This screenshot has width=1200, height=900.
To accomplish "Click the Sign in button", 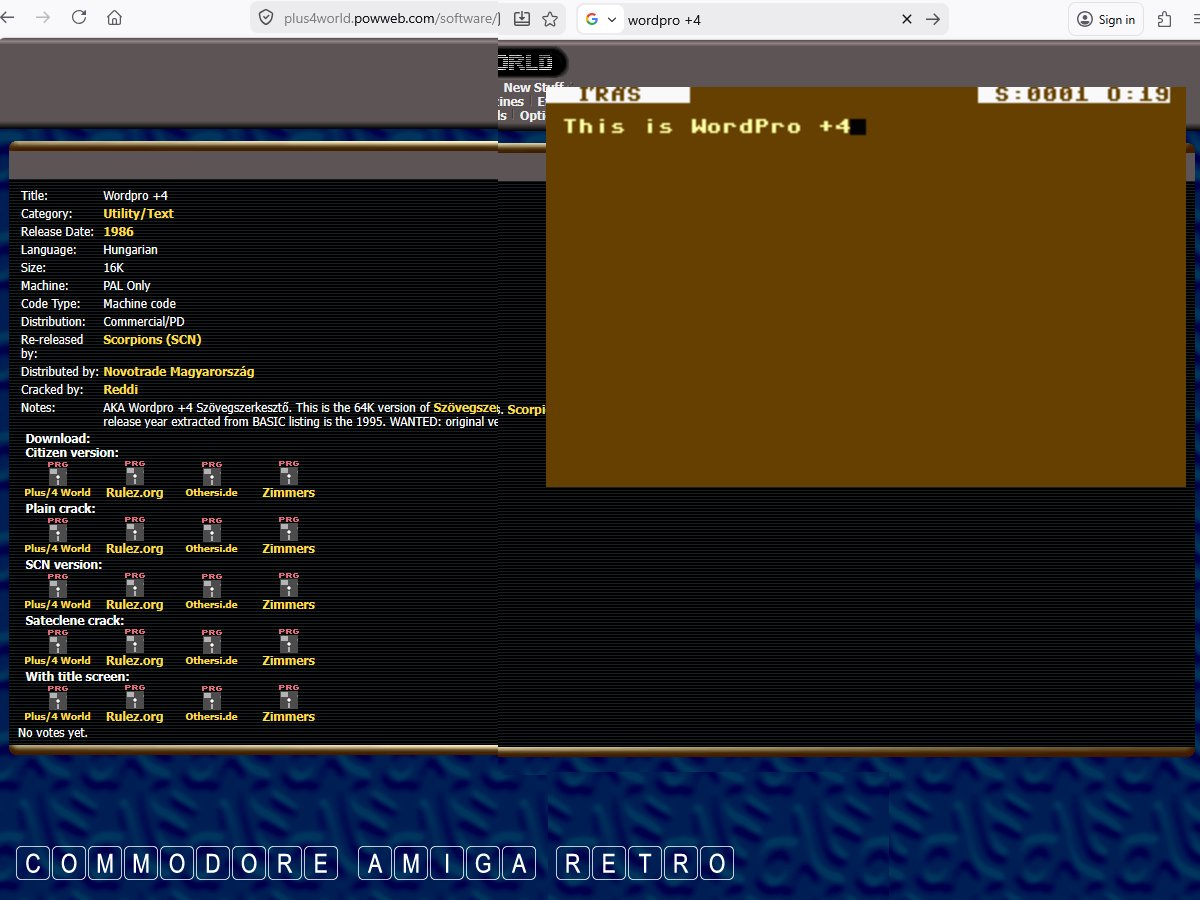I will tap(1106, 19).
